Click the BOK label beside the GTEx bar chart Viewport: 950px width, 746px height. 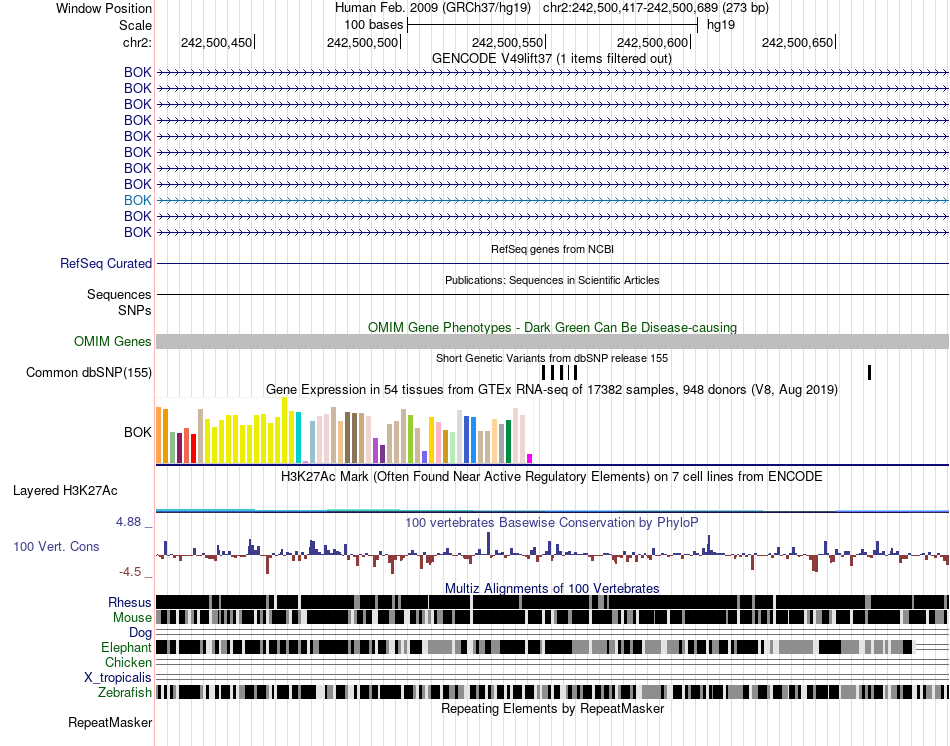point(138,433)
